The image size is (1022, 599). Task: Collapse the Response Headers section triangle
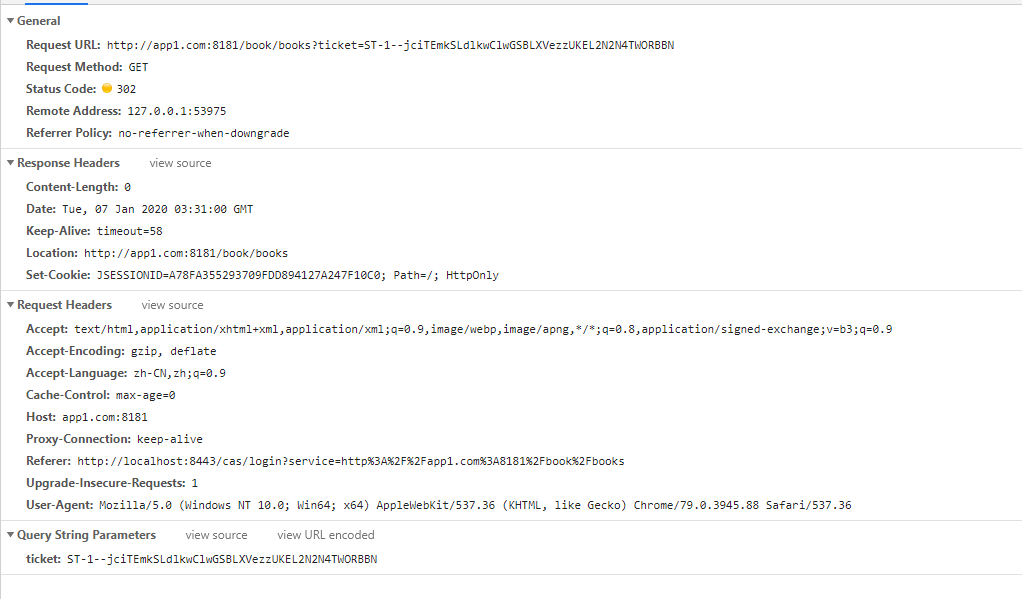pos(10,163)
